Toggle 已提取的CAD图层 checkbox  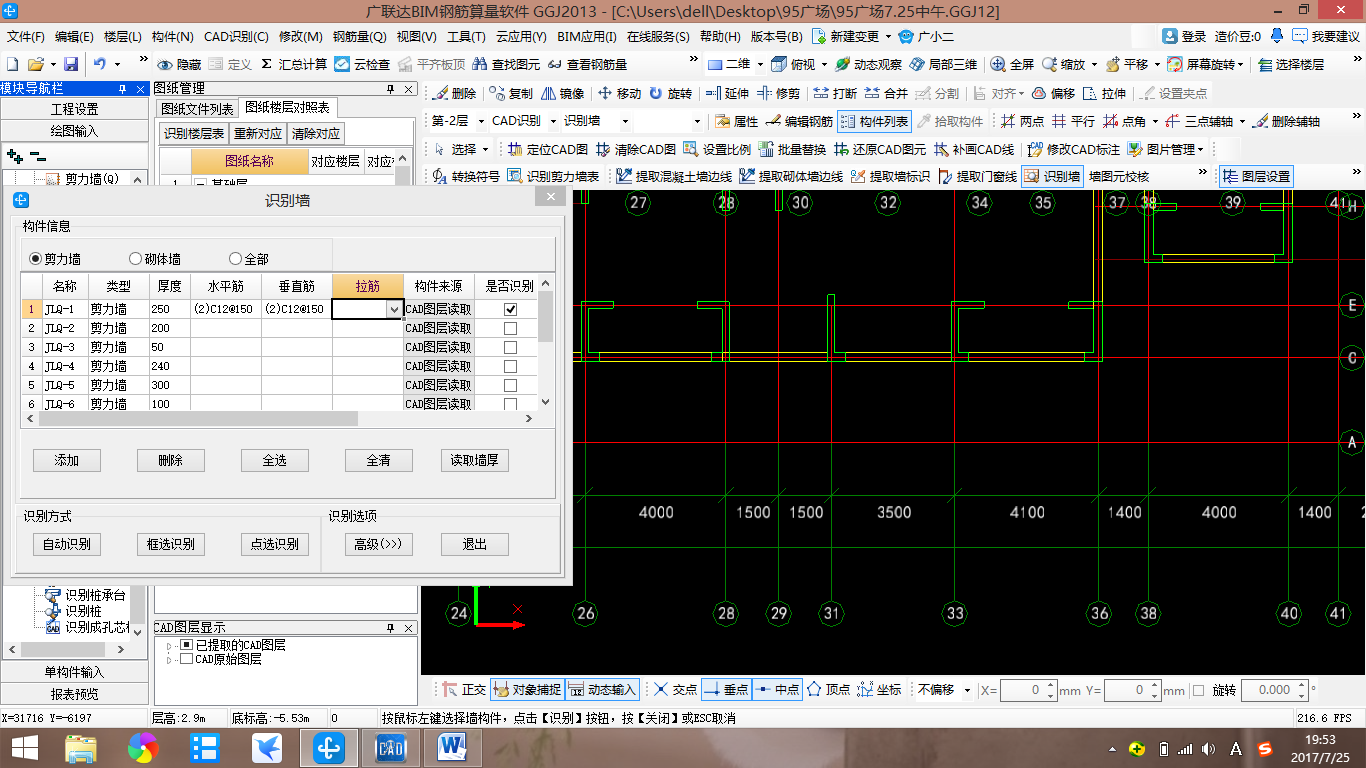pyautogui.click(x=186, y=646)
